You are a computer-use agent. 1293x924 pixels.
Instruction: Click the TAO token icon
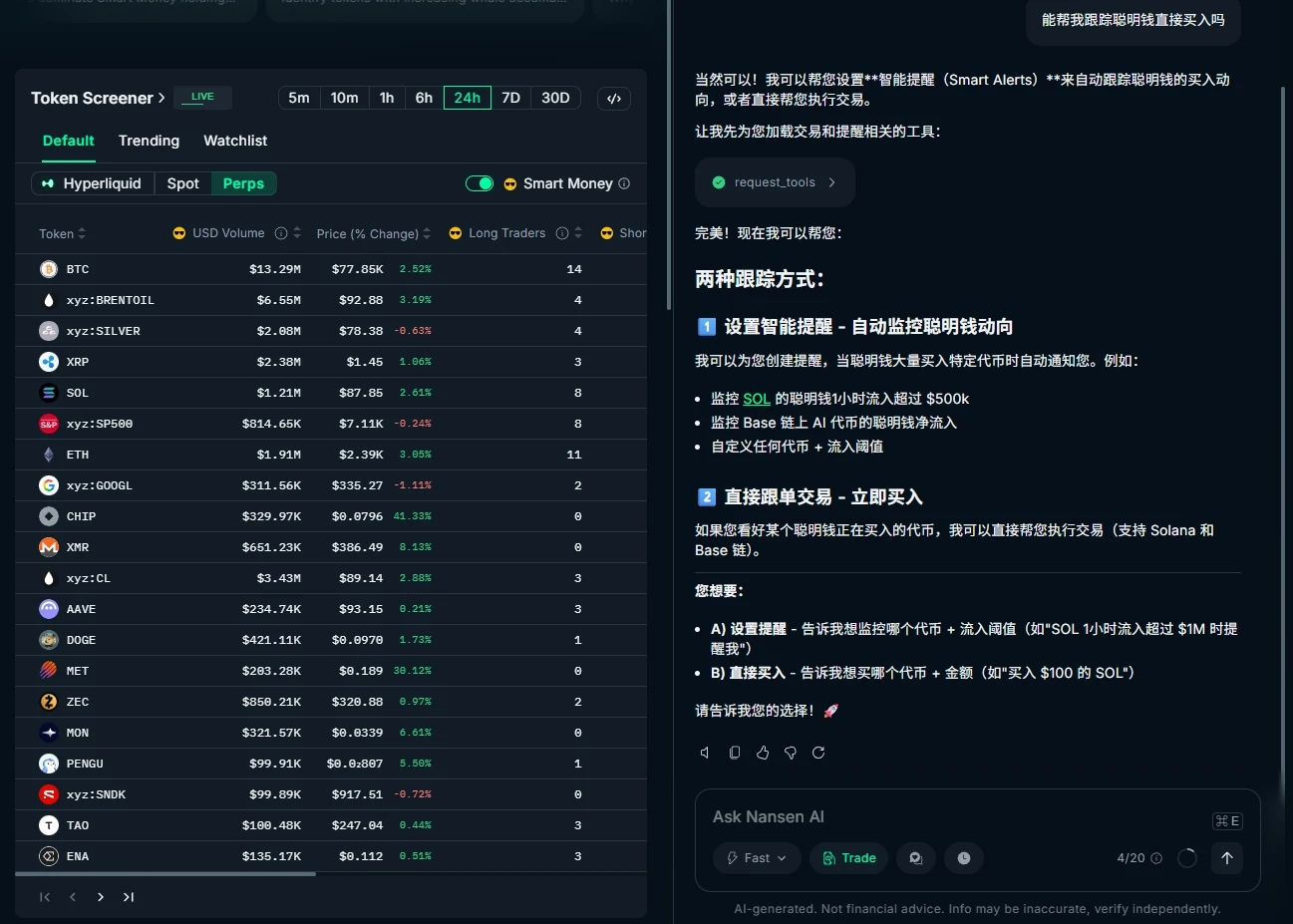[49, 825]
